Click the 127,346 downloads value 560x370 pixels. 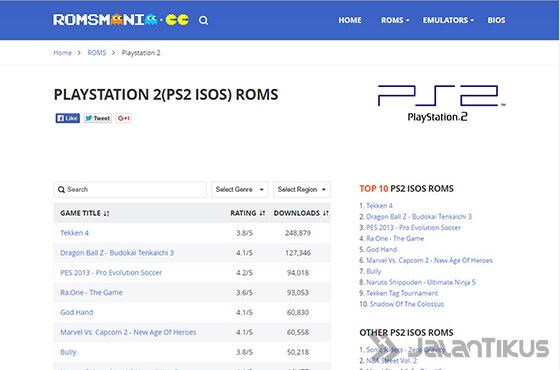coord(298,253)
